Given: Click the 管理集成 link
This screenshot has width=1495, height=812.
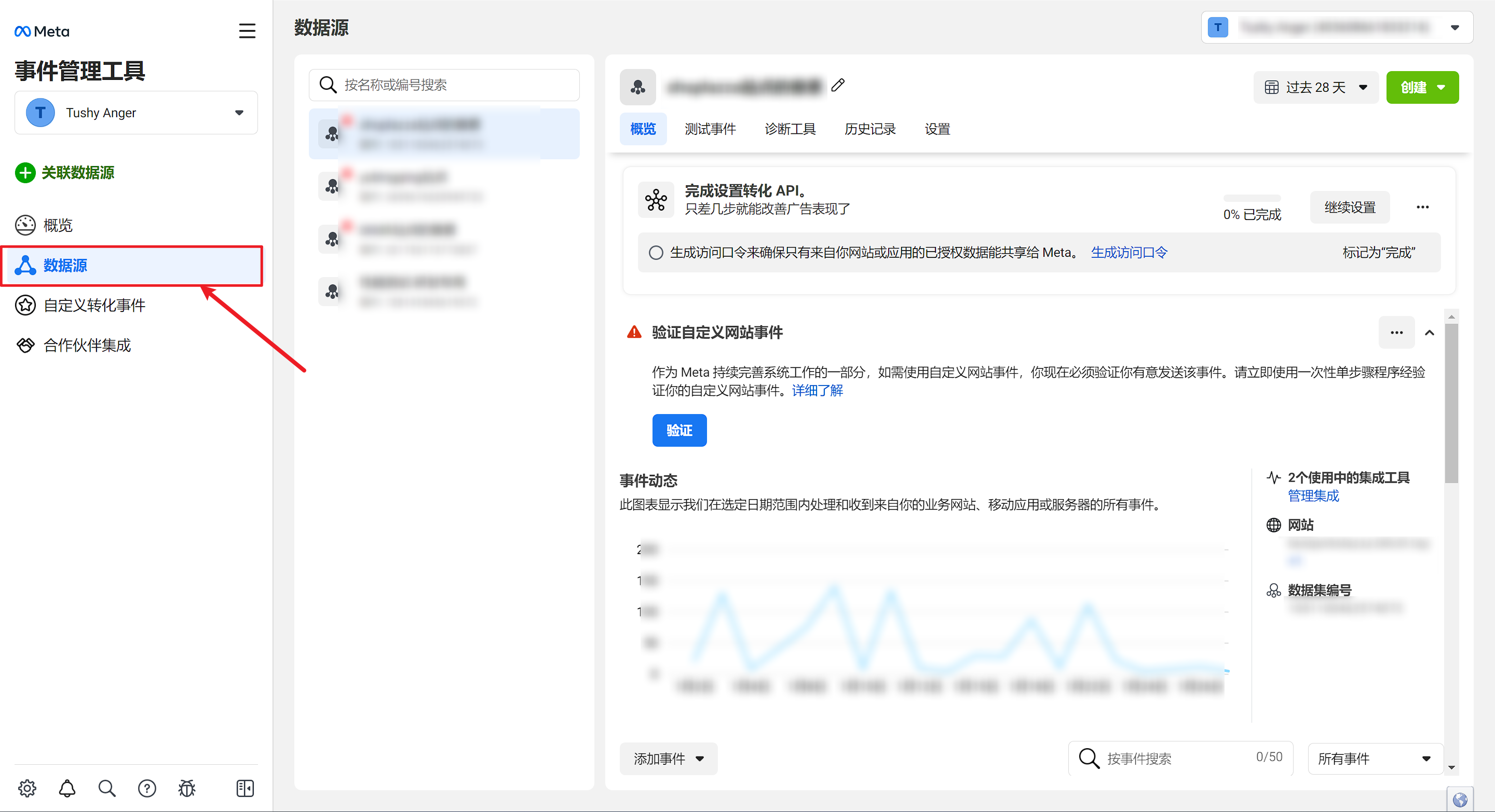Looking at the screenshot, I should pyautogui.click(x=1313, y=496).
